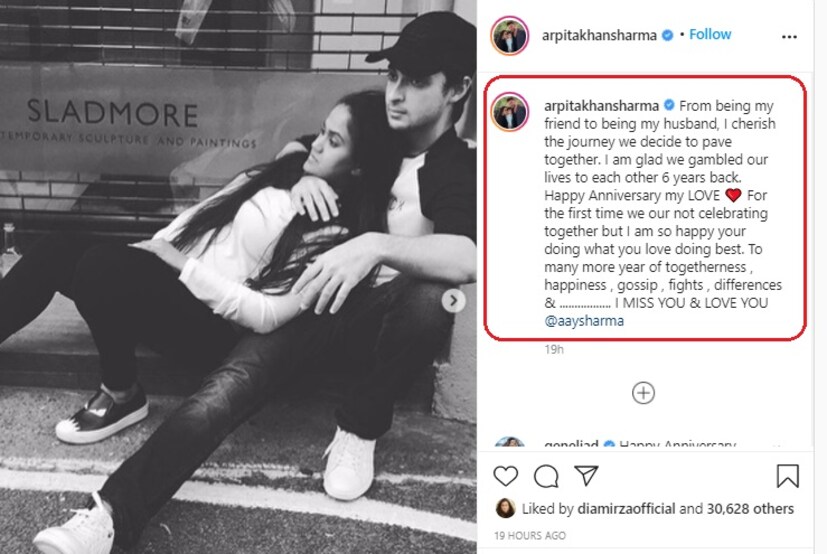The image size is (827, 554).
Task: Share the post via paper plane icon
Action: point(586,476)
